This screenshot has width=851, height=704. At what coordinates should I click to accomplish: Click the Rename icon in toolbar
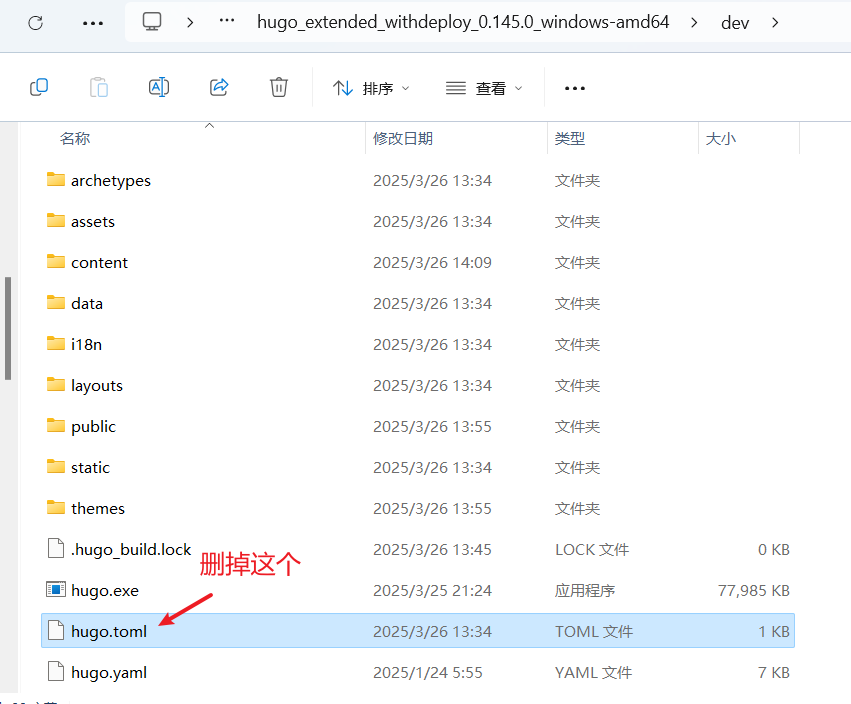tap(159, 88)
